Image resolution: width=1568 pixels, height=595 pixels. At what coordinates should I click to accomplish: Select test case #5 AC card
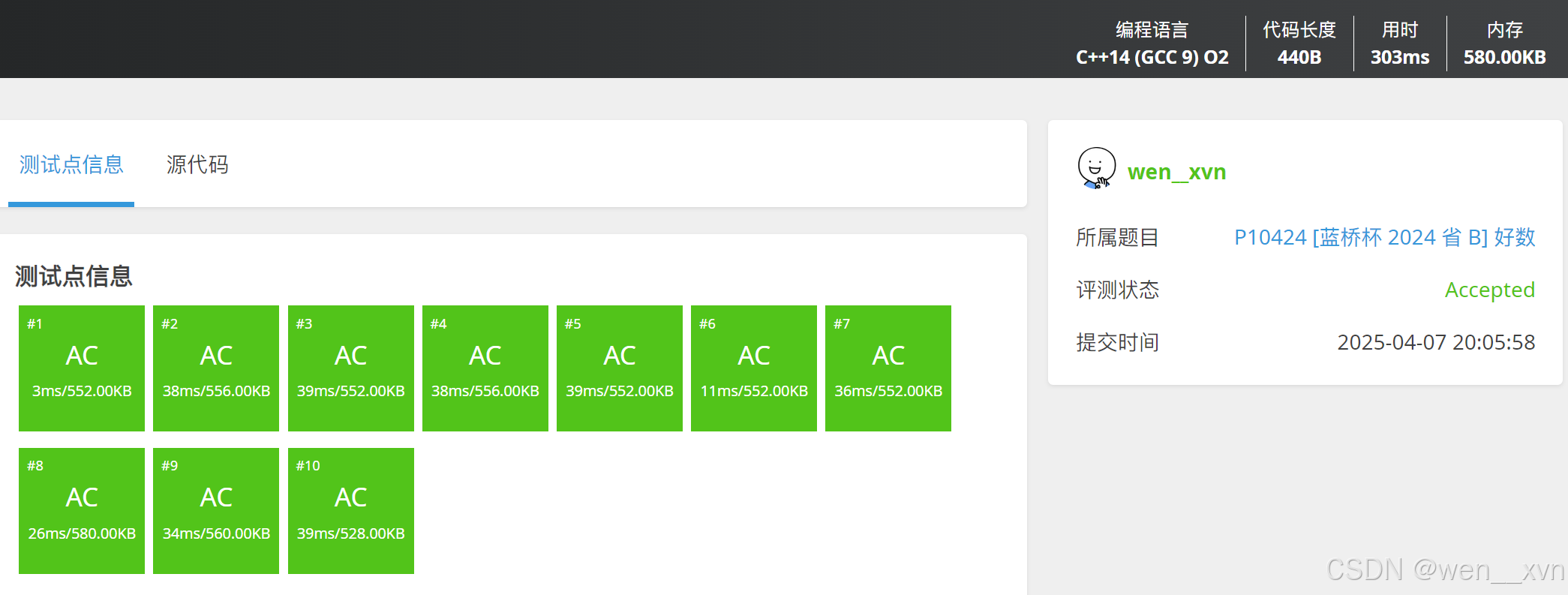[620, 368]
